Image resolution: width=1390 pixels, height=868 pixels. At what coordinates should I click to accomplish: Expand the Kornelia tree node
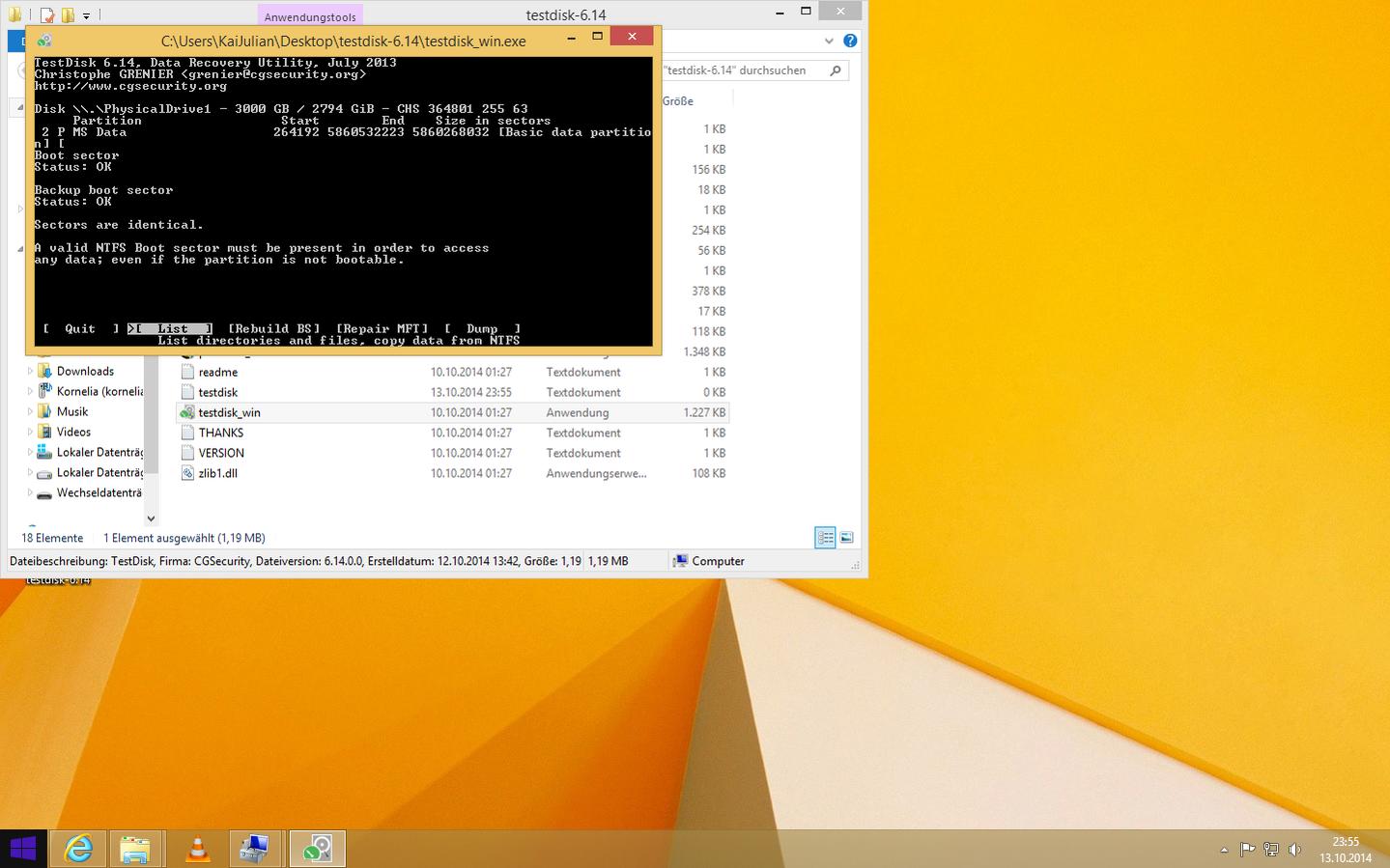[x=30, y=391]
